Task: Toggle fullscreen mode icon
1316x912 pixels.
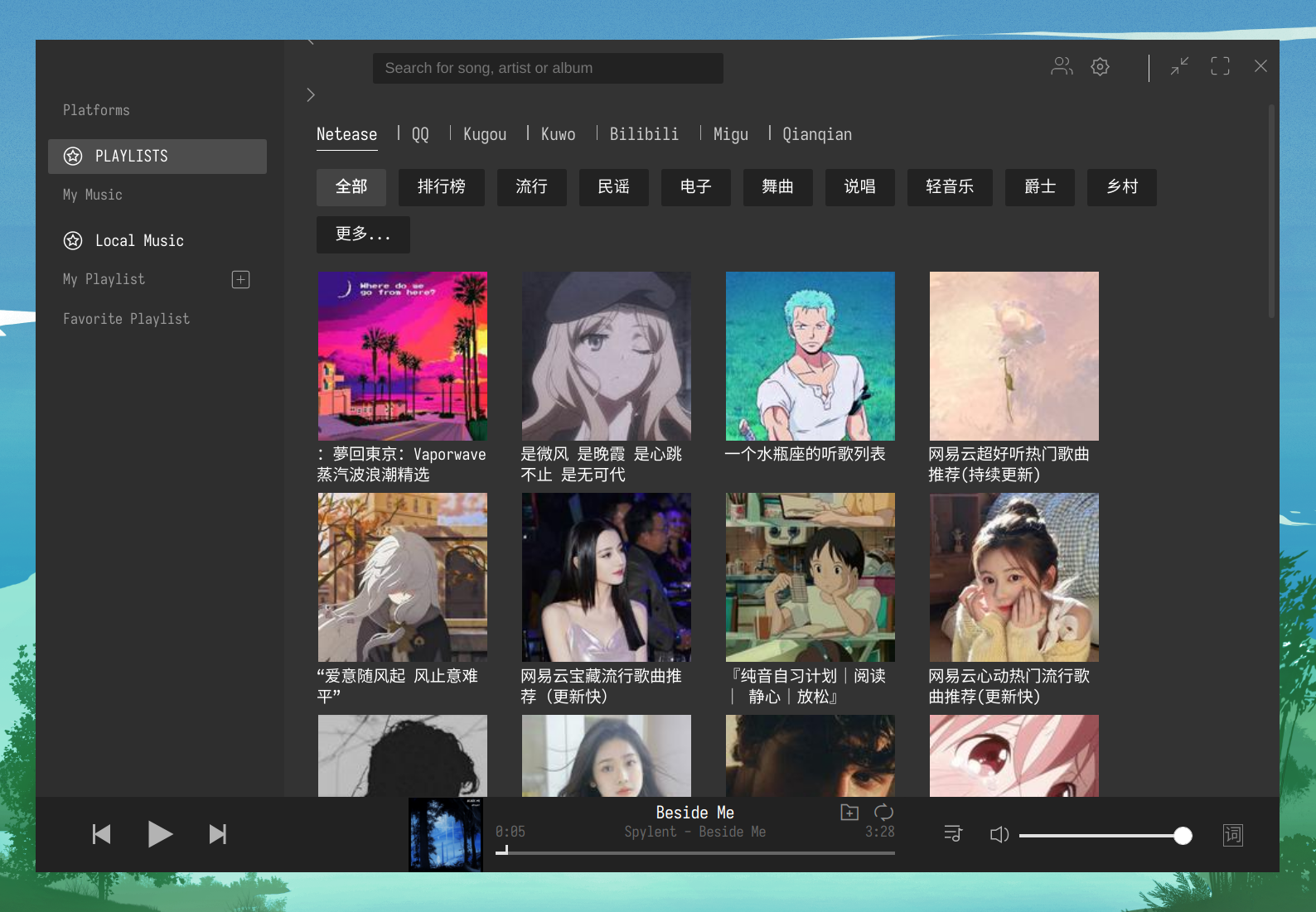Action: tap(1220, 66)
